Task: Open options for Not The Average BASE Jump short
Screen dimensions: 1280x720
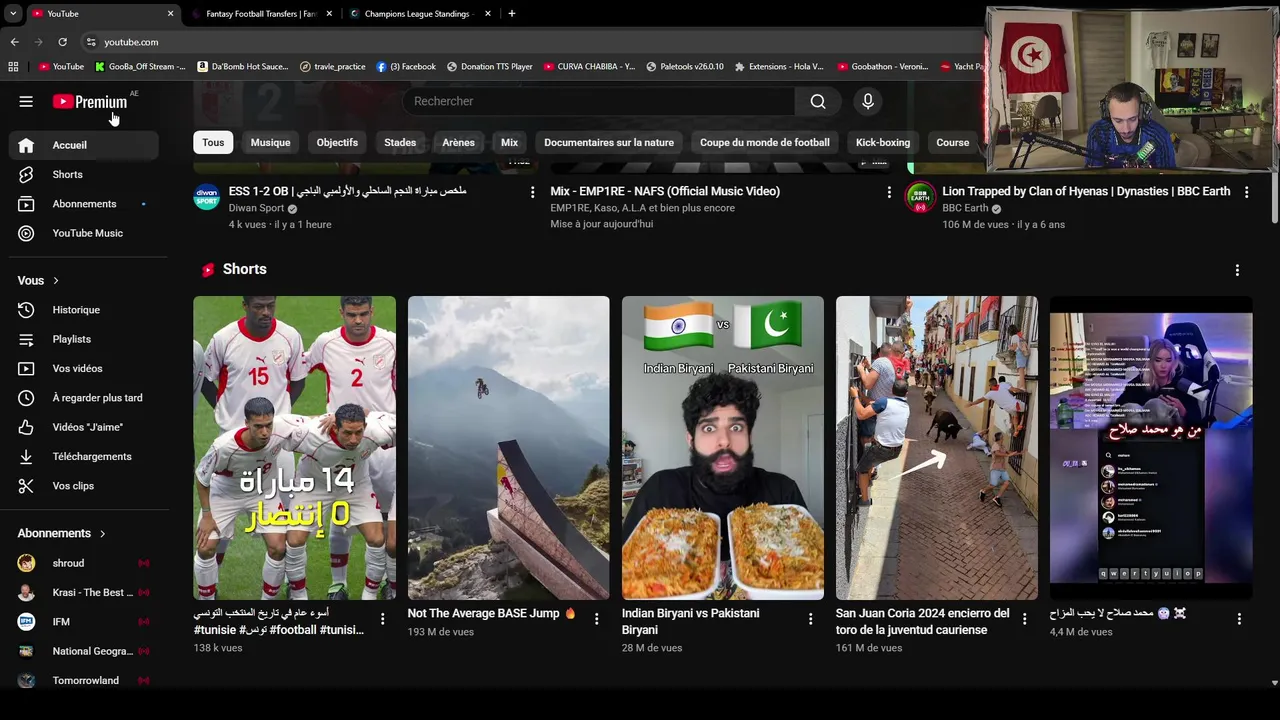Action: click(x=596, y=619)
